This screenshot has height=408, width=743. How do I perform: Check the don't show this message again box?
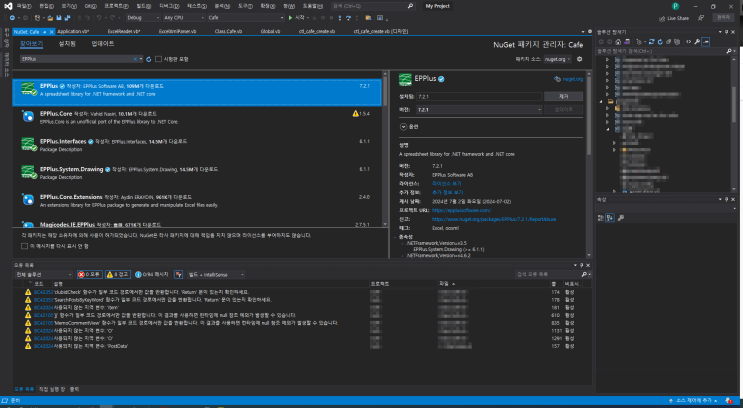(x=27, y=245)
